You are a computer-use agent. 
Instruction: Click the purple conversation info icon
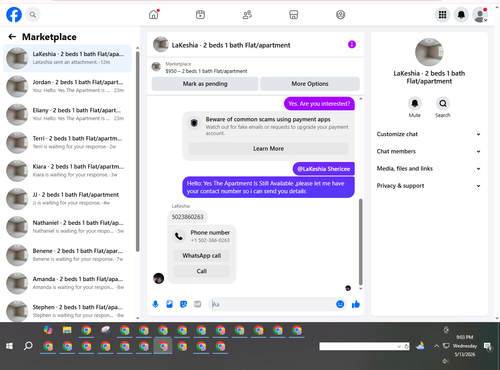(352, 44)
